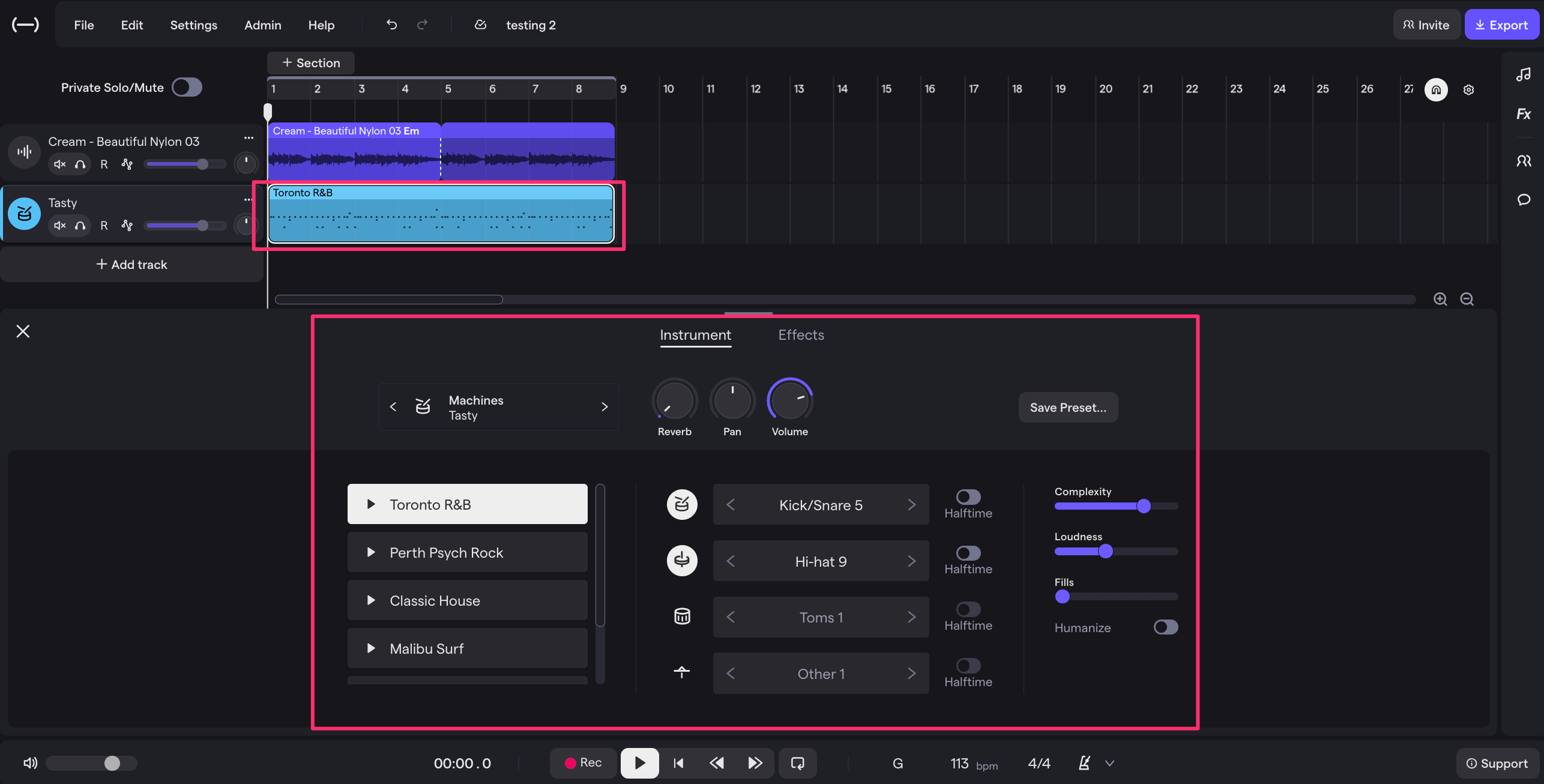Open the Fx panel in right sidebar

click(x=1523, y=114)
